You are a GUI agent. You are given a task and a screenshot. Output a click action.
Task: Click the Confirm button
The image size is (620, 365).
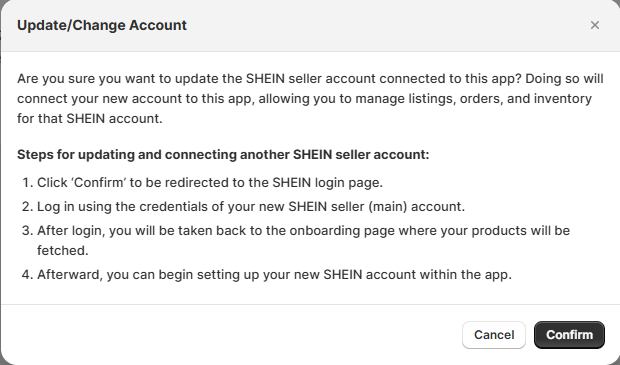pyautogui.click(x=569, y=335)
